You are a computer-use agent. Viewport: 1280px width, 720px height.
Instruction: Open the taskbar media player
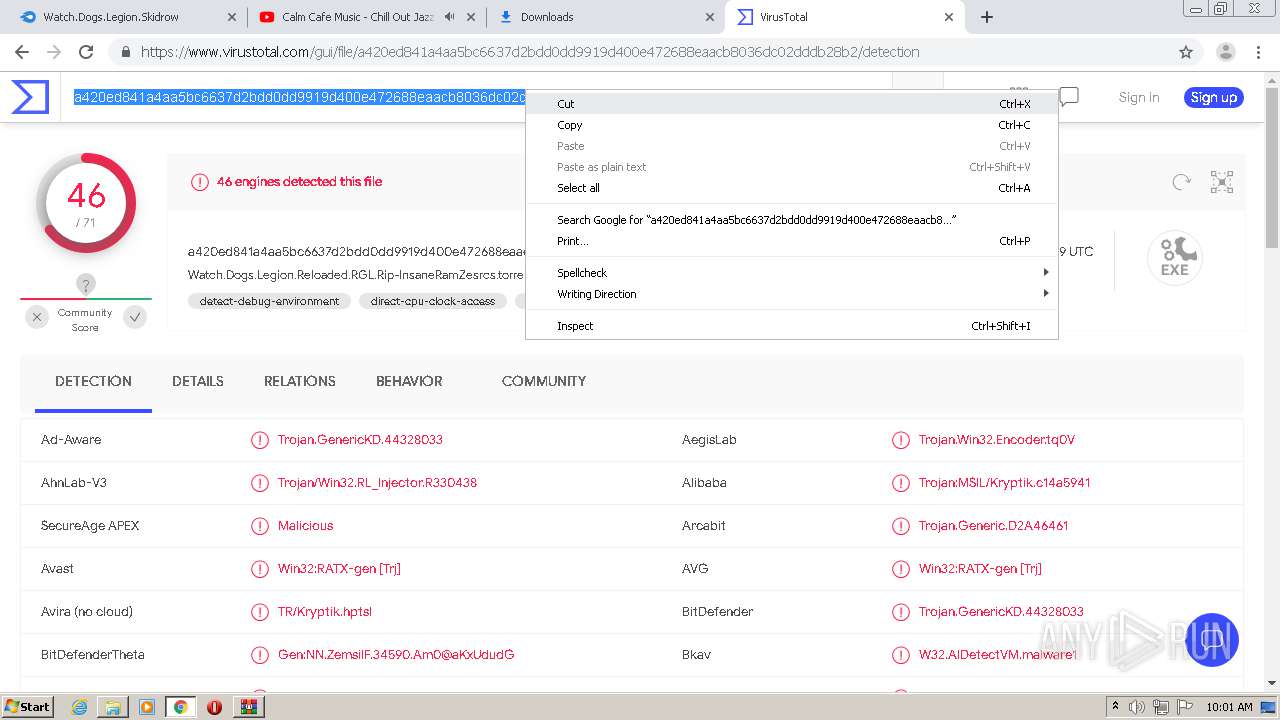click(147, 707)
